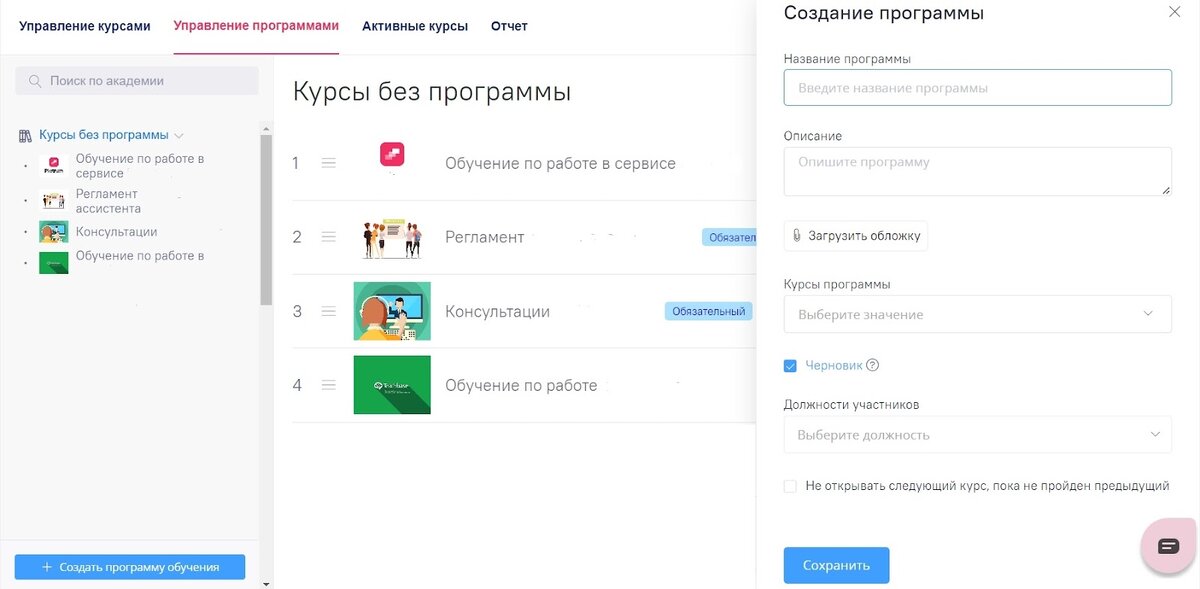The height and width of the screenshot is (589, 1200).
Task: Click sidebar pink icon of Обучение по работе в сервисе
Action: click(53, 163)
